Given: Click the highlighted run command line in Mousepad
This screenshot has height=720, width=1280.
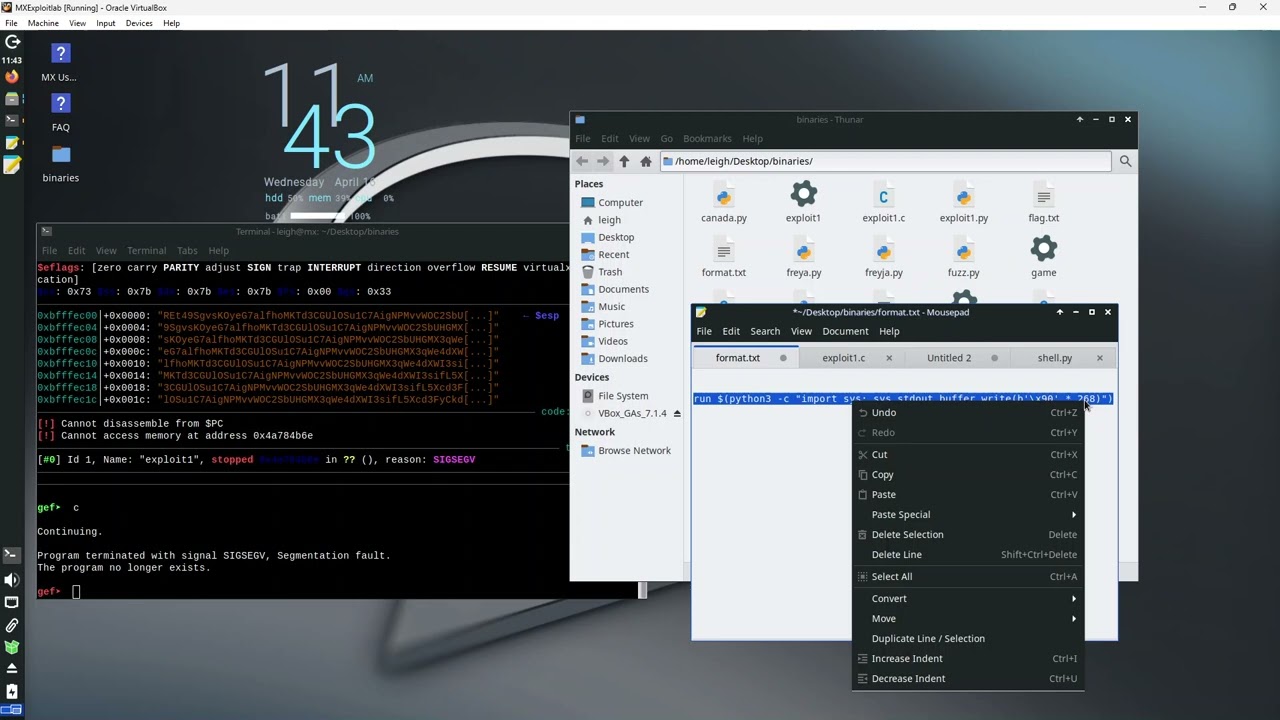Looking at the screenshot, I should tap(903, 399).
